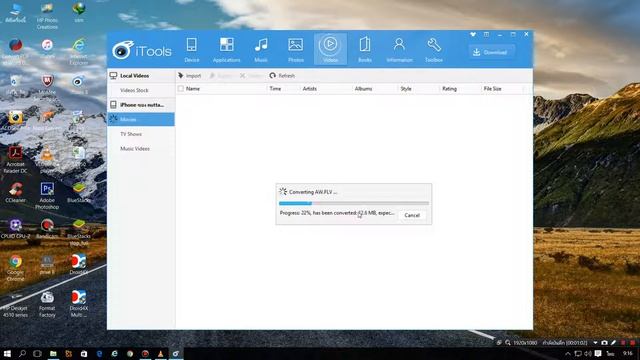Select Movies in the sidebar
Image resolution: width=640 pixels, height=360 pixels.
pos(141,119)
